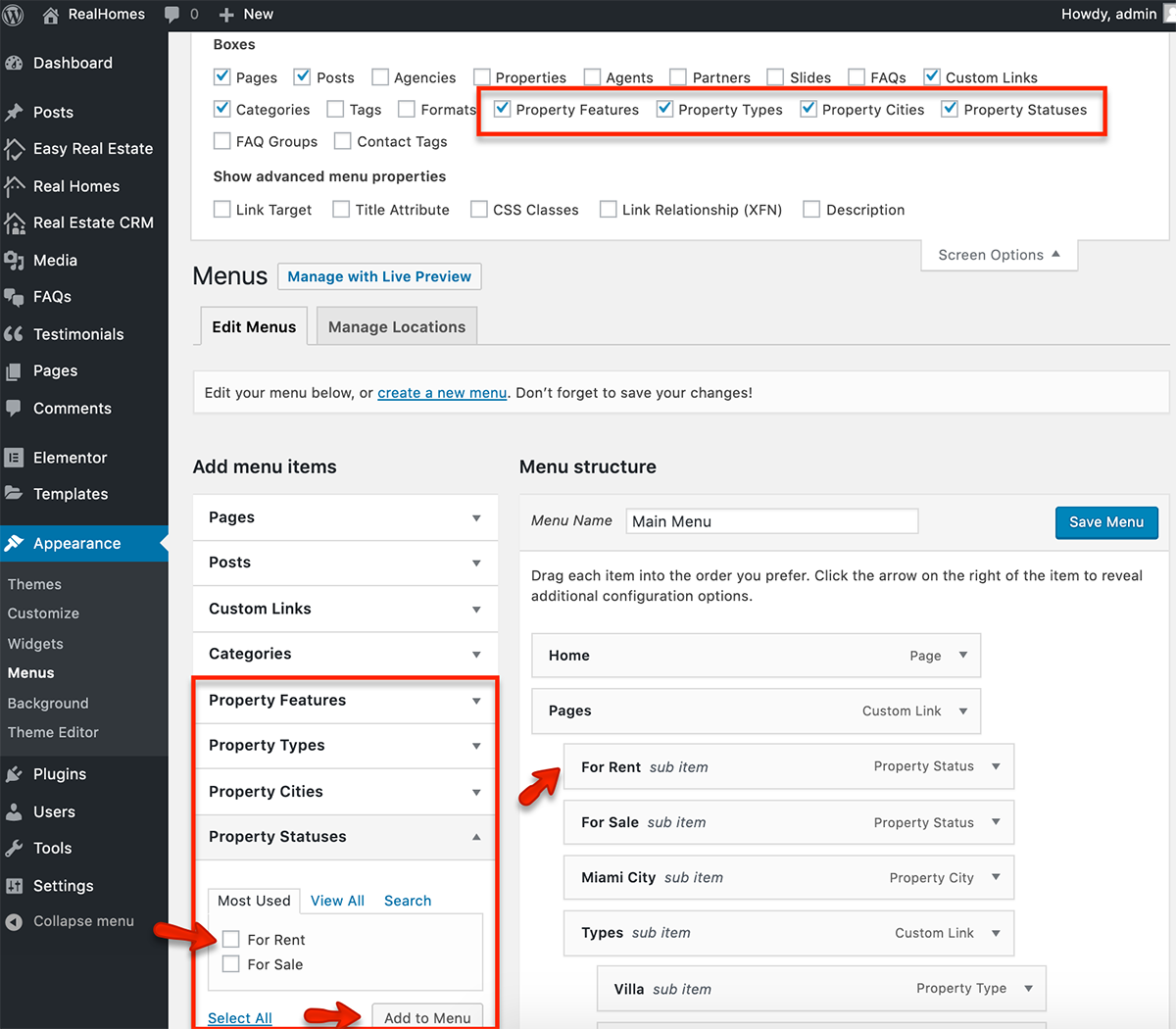Click the Add to Menu button
The height and width of the screenshot is (1029, 1176).
[427, 1017]
